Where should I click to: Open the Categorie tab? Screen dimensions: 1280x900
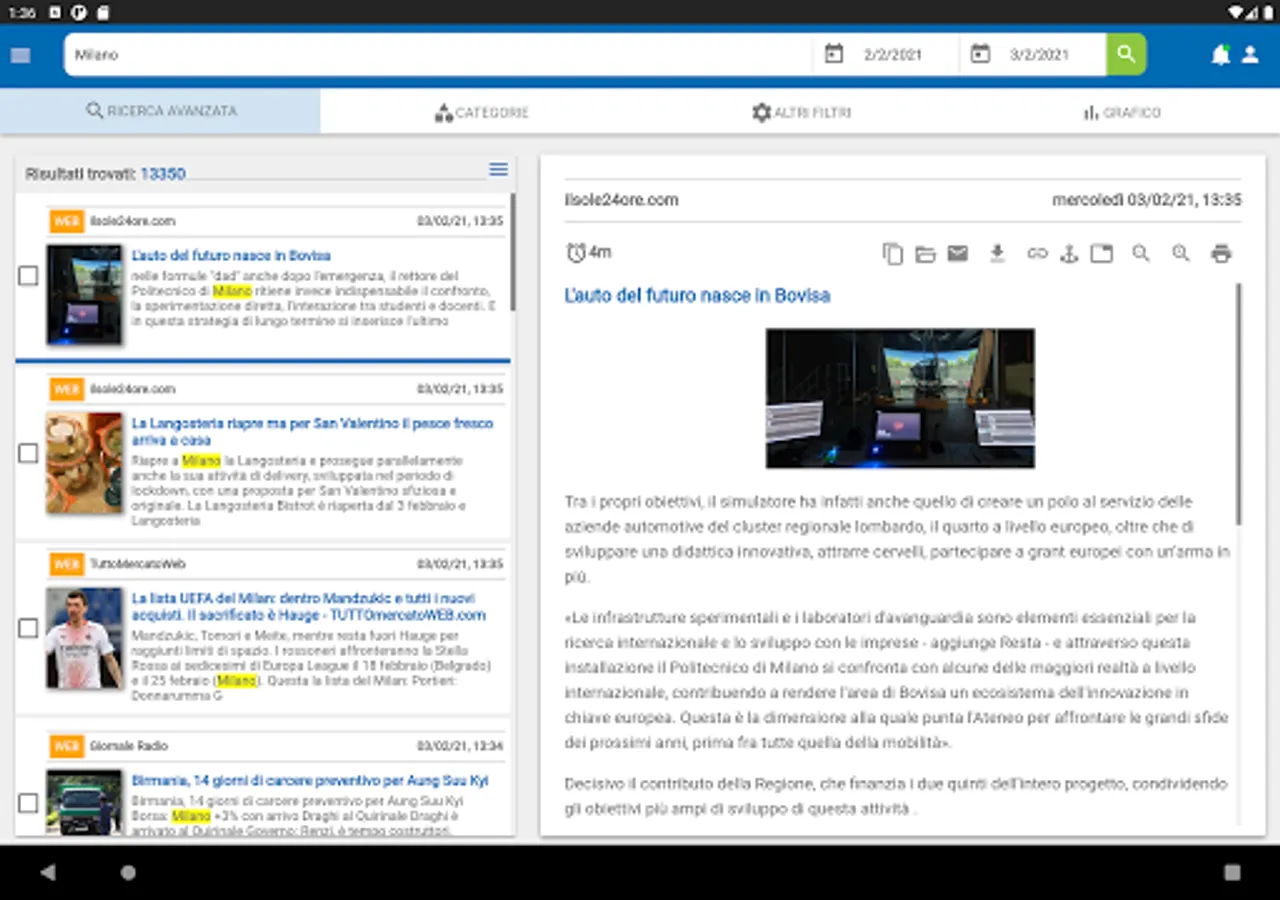[x=481, y=112]
